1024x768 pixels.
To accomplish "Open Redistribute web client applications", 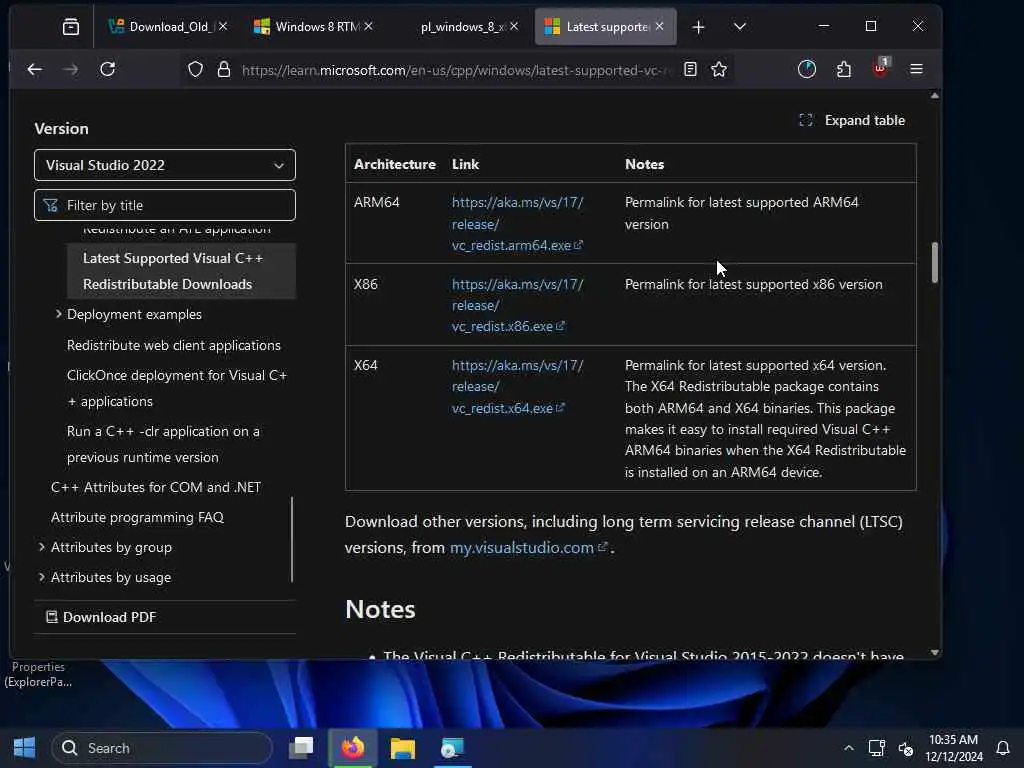I will (174, 345).
